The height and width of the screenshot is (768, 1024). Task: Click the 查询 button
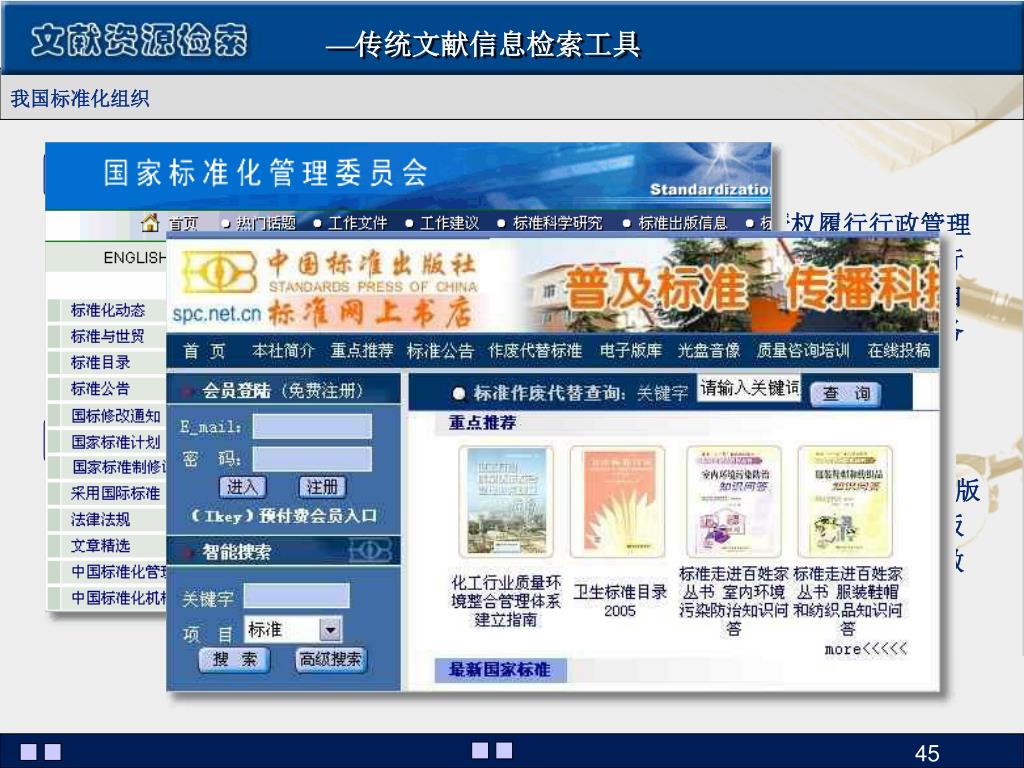(x=846, y=393)
